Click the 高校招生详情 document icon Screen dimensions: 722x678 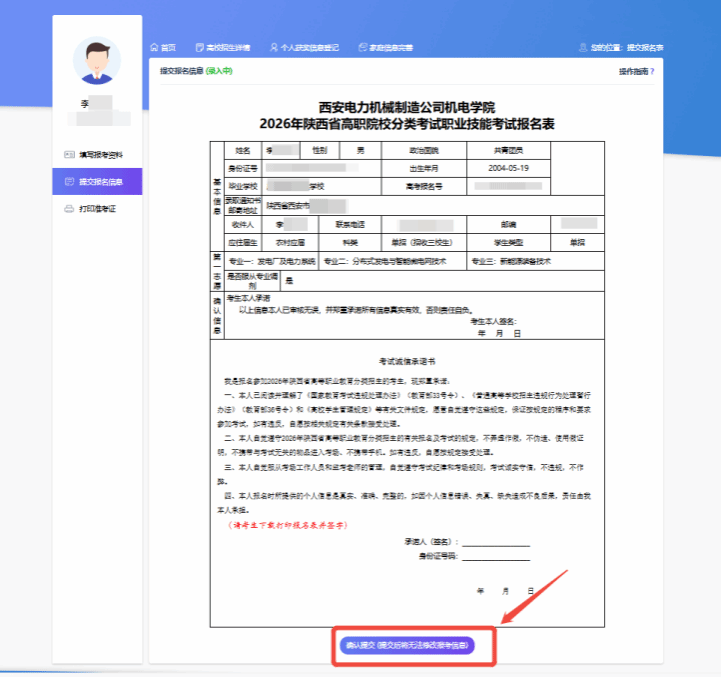point(200,47)
